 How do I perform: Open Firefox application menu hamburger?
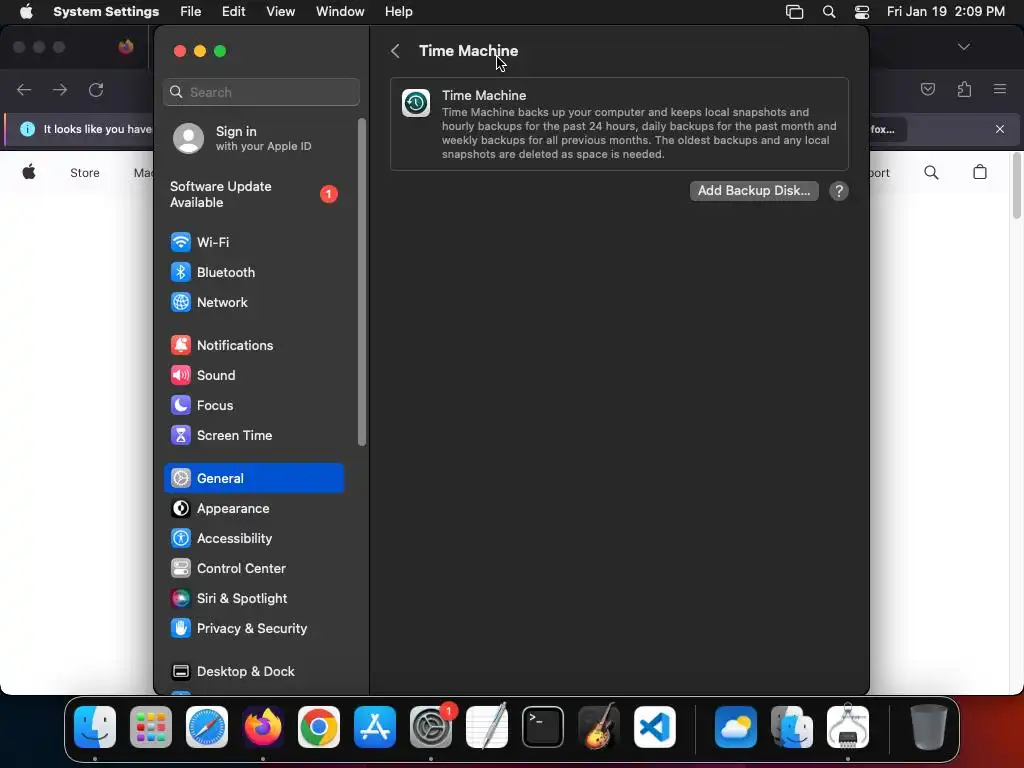[x=1000, y=89]
